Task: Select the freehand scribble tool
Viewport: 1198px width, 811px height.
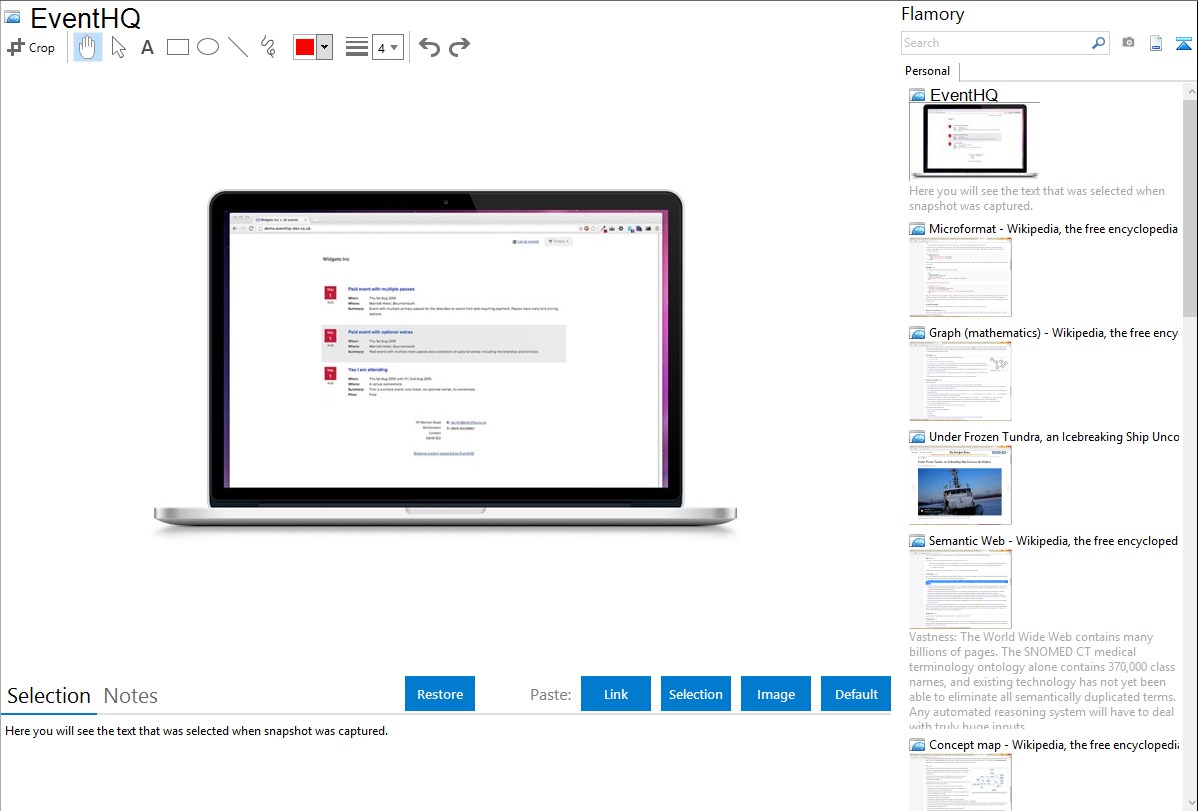Action: (268, 47)
